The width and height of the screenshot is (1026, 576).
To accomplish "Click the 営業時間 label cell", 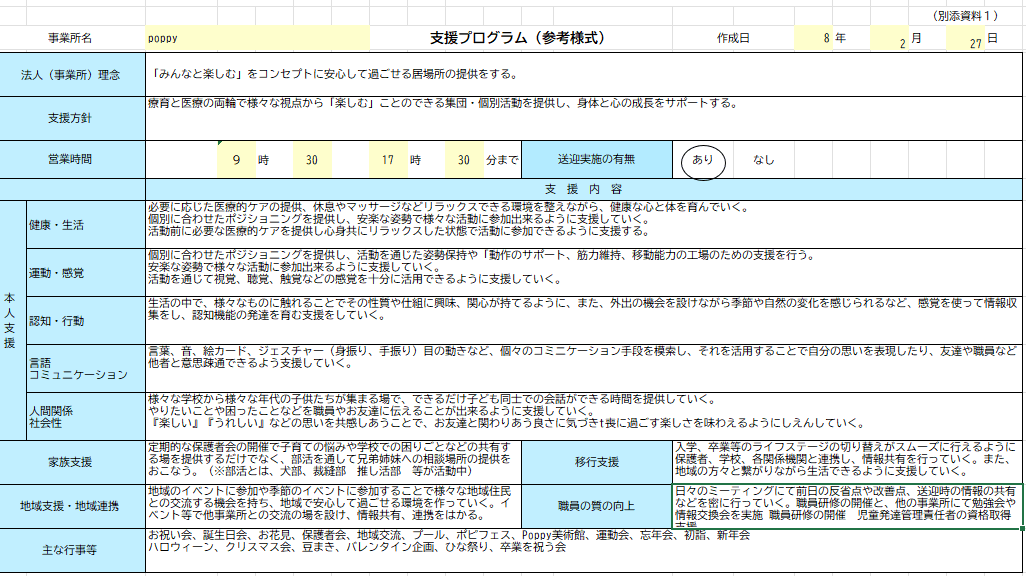I will click(73, 160).
